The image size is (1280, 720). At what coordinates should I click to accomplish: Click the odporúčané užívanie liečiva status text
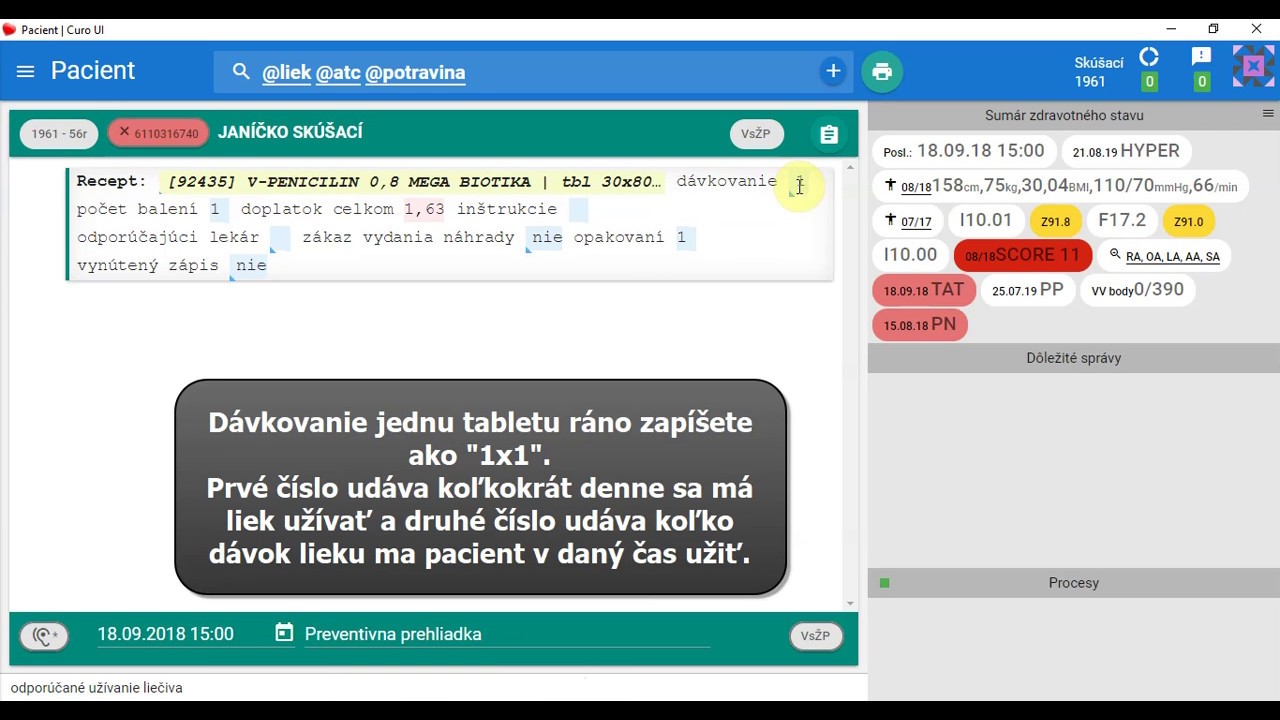(x=97, y=688)
